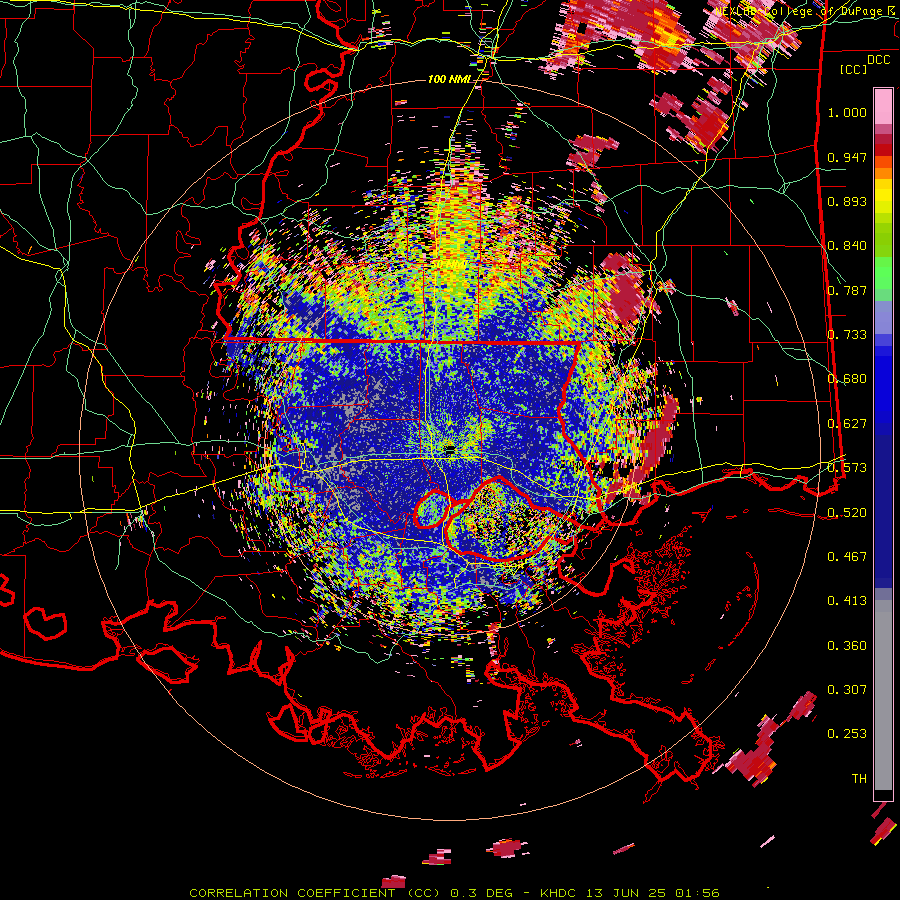Image resolution: width=900 pixels, height=900 pixels.
Task: Click the 0.253 legend value
Action: click(x=847, y=734)
